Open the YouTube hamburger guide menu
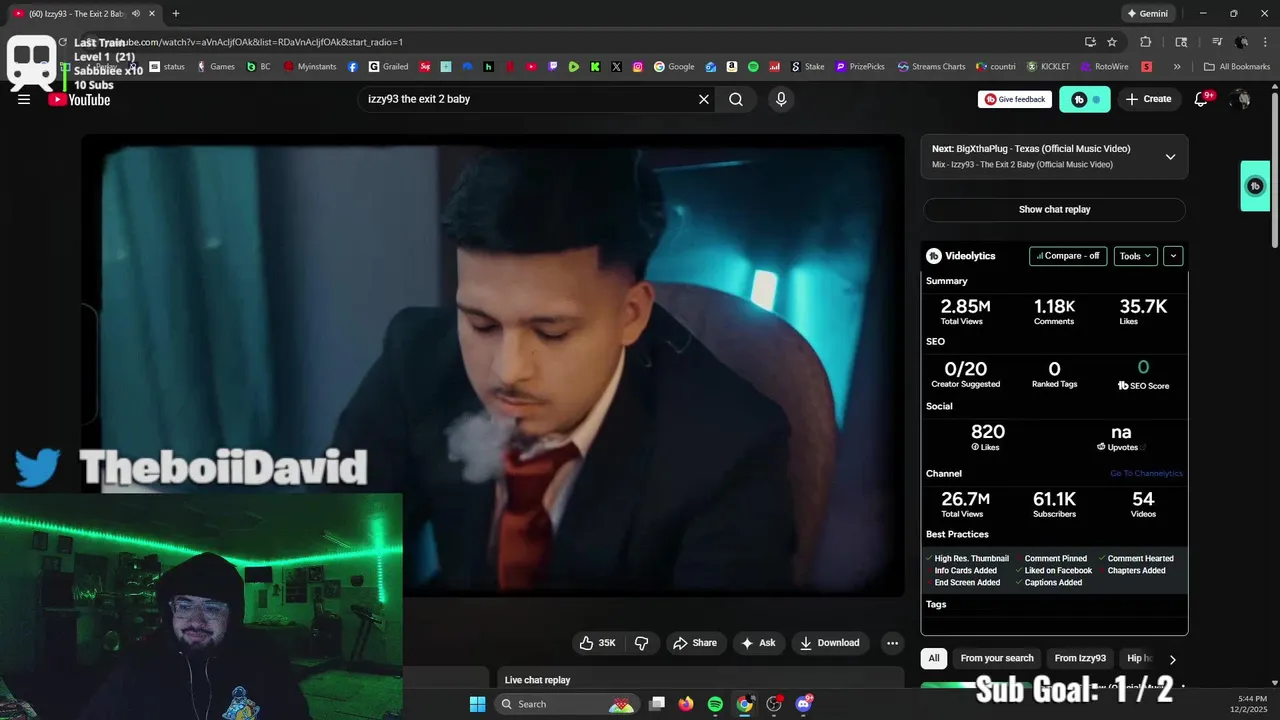1280x720 pixels. pos(24,99)
